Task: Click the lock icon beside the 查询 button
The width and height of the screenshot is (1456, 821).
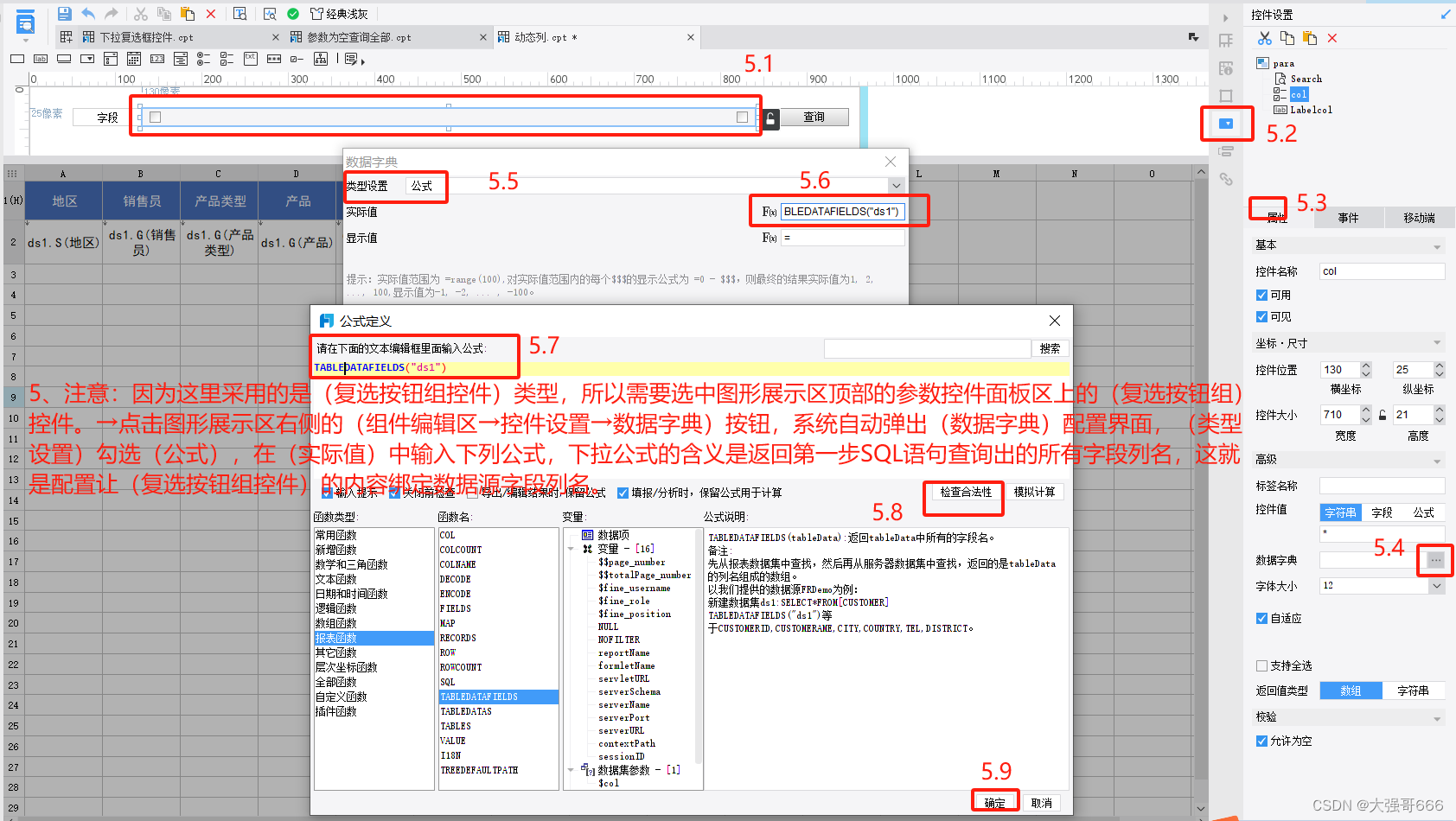Action: 770,119
